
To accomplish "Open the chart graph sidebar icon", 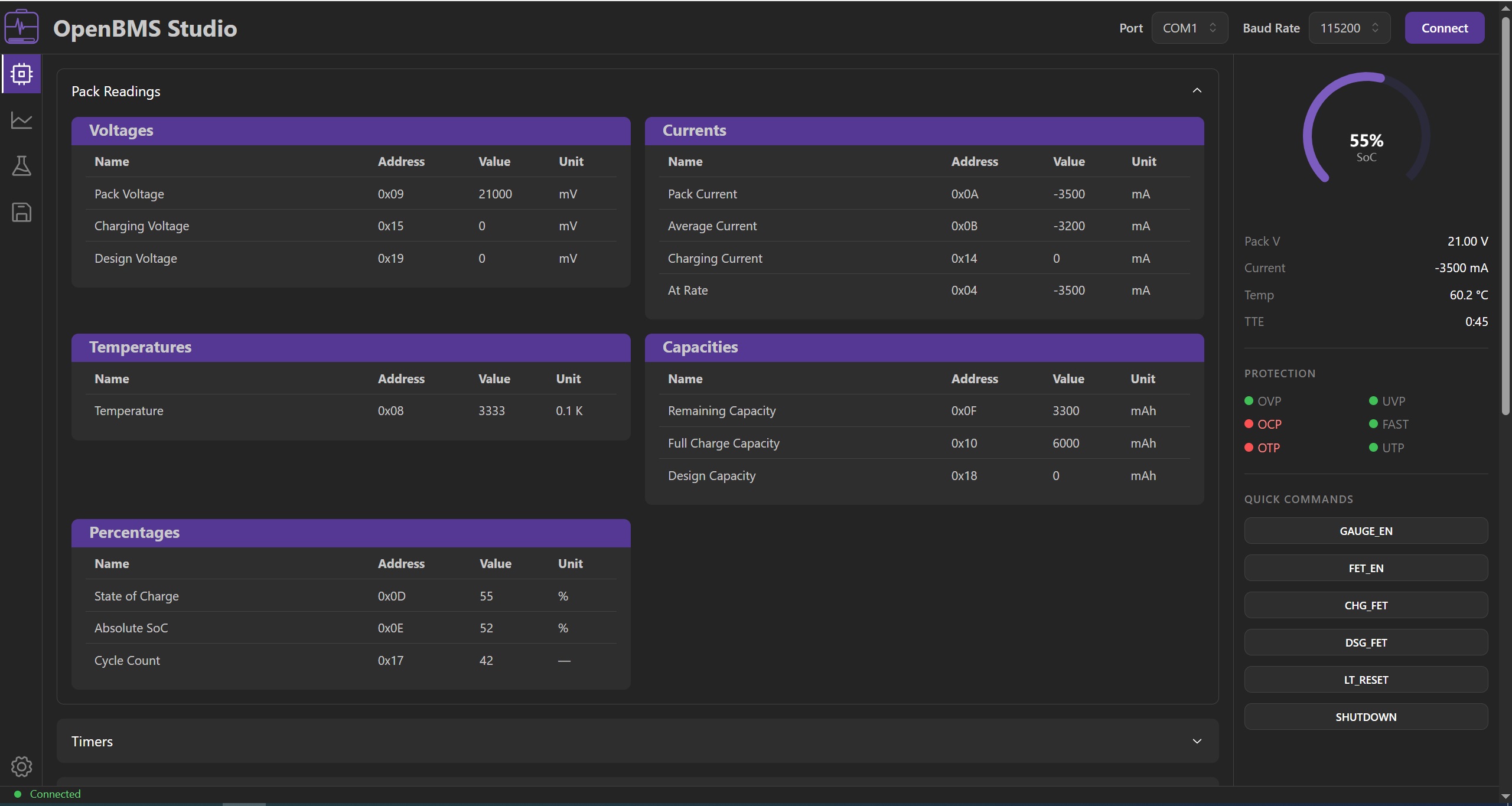I will point(21,120).
